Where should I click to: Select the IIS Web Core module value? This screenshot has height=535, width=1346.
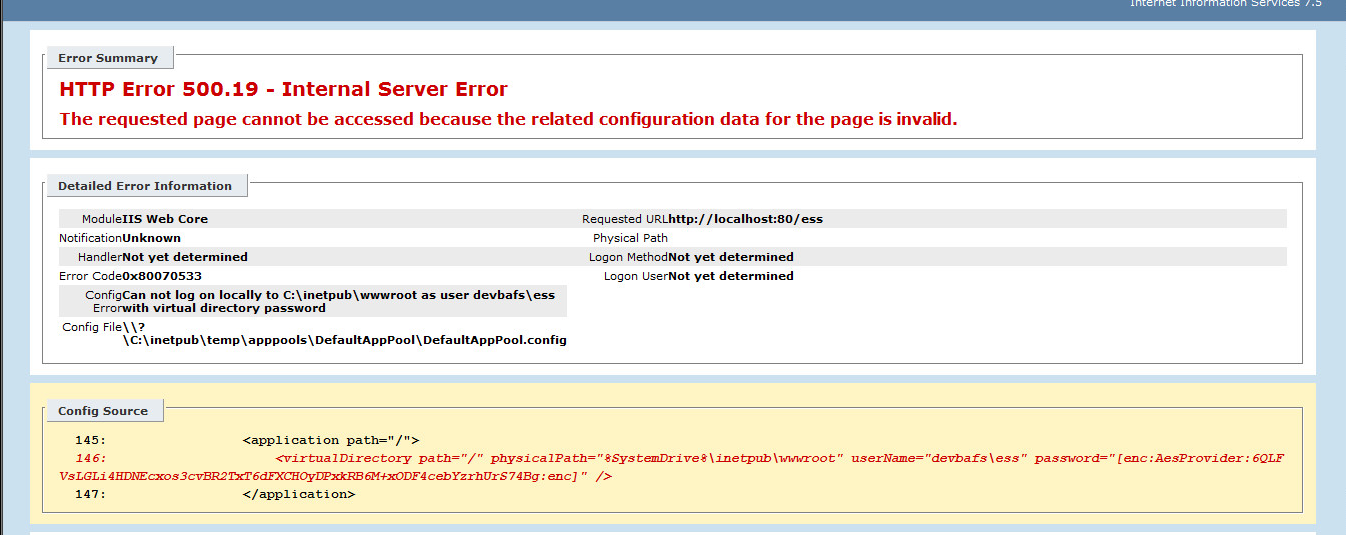pyautogui.click(x=165, y=219)
